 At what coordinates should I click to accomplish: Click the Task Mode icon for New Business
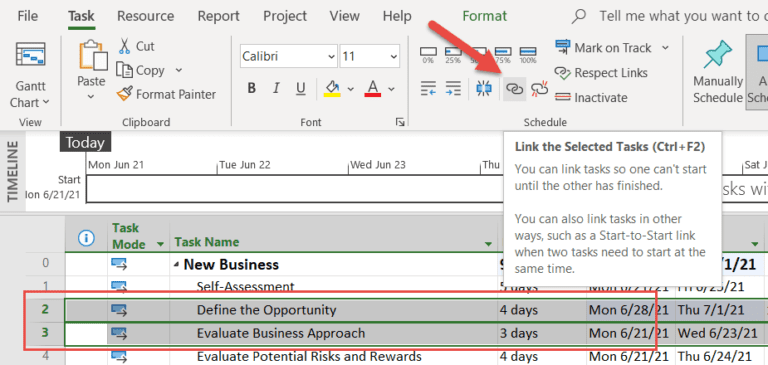[x=119, y=265]
